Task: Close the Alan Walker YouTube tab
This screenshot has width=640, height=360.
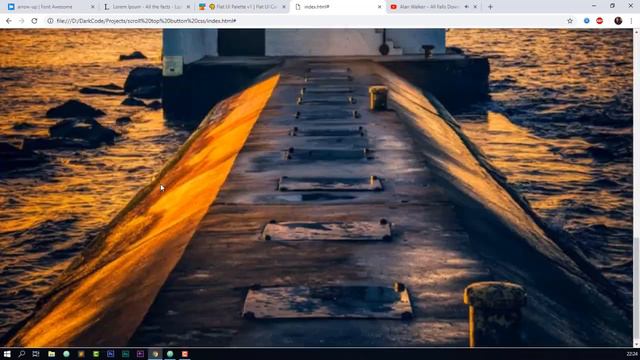Action: point(475,7)
